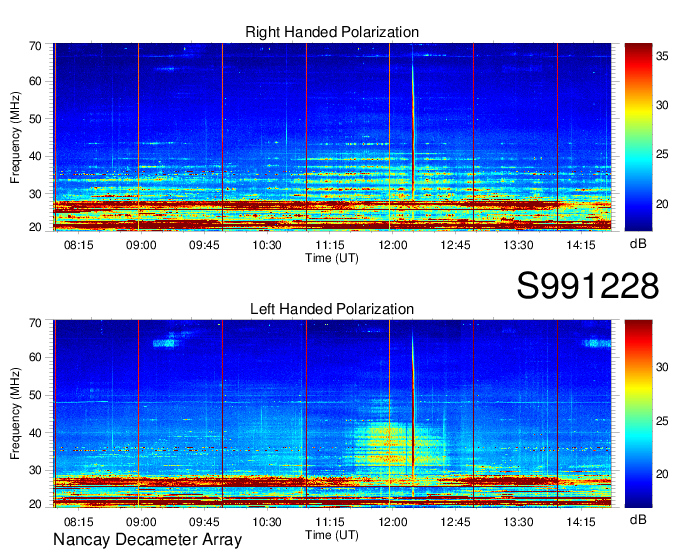680x552 pixels.
Task: Click the "08:15" time tick under Right Handed plot
Action: [x=78, y=245]
